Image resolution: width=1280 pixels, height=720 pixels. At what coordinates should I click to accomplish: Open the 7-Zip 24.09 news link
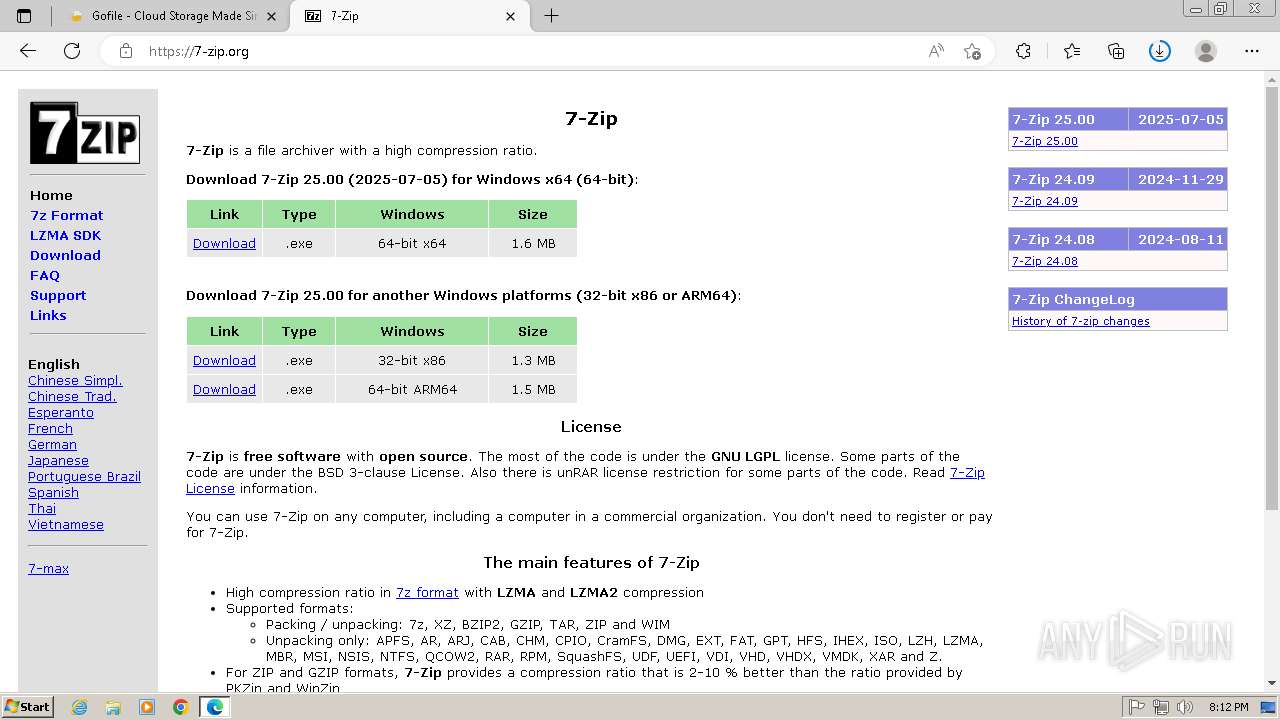(x=1045, y=201)
